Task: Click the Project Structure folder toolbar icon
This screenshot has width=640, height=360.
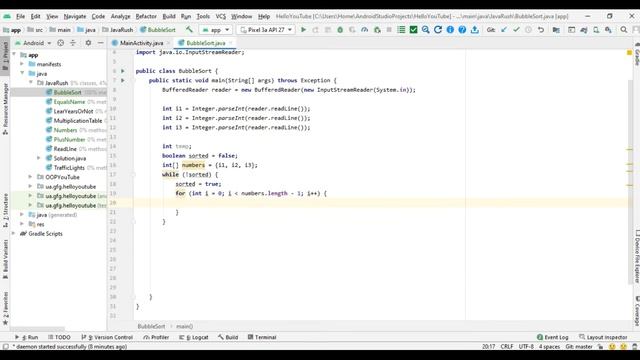Action: pyautogui.click(x=556, y=30)
